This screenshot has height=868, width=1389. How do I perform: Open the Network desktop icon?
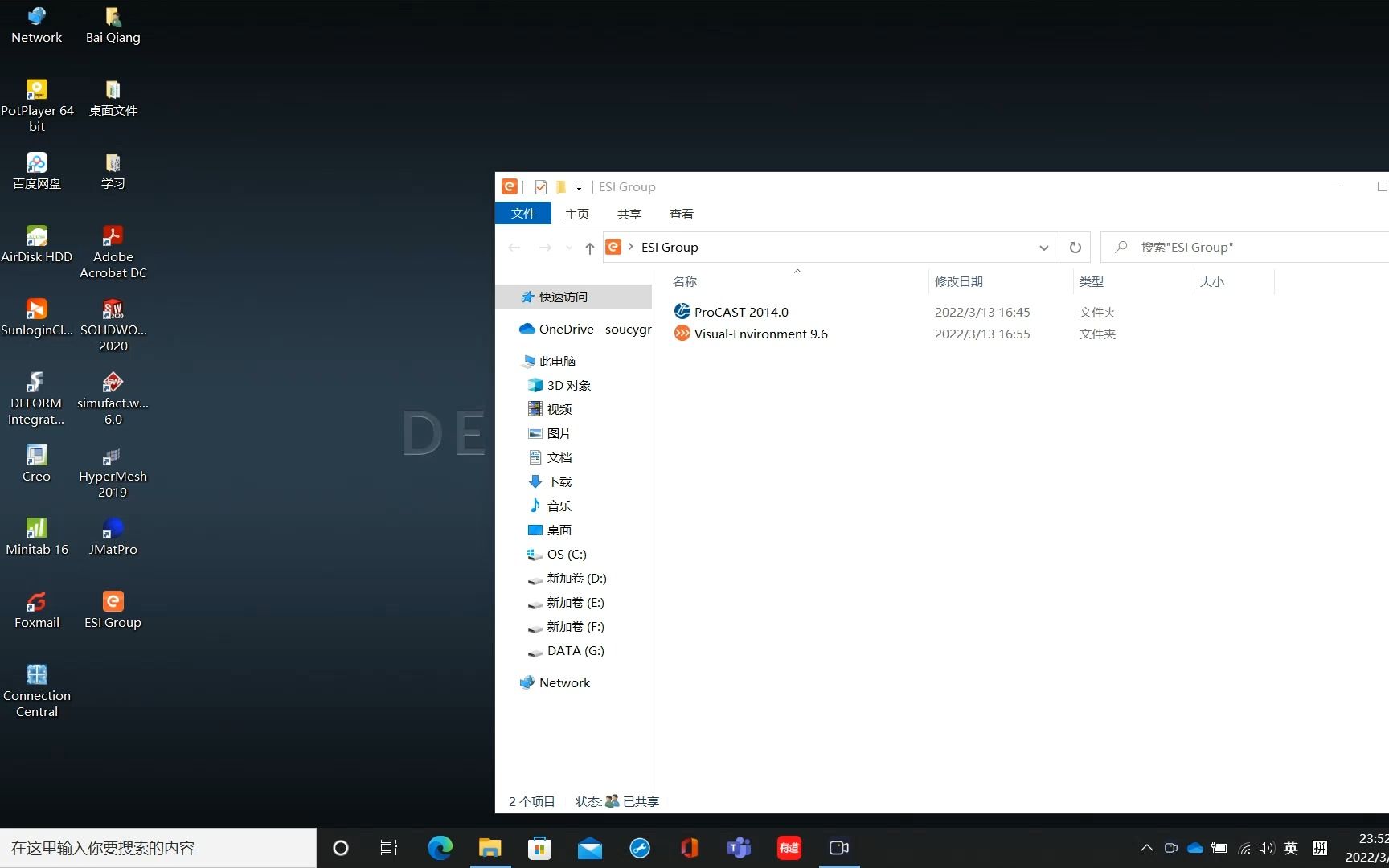tap(36, 25)
